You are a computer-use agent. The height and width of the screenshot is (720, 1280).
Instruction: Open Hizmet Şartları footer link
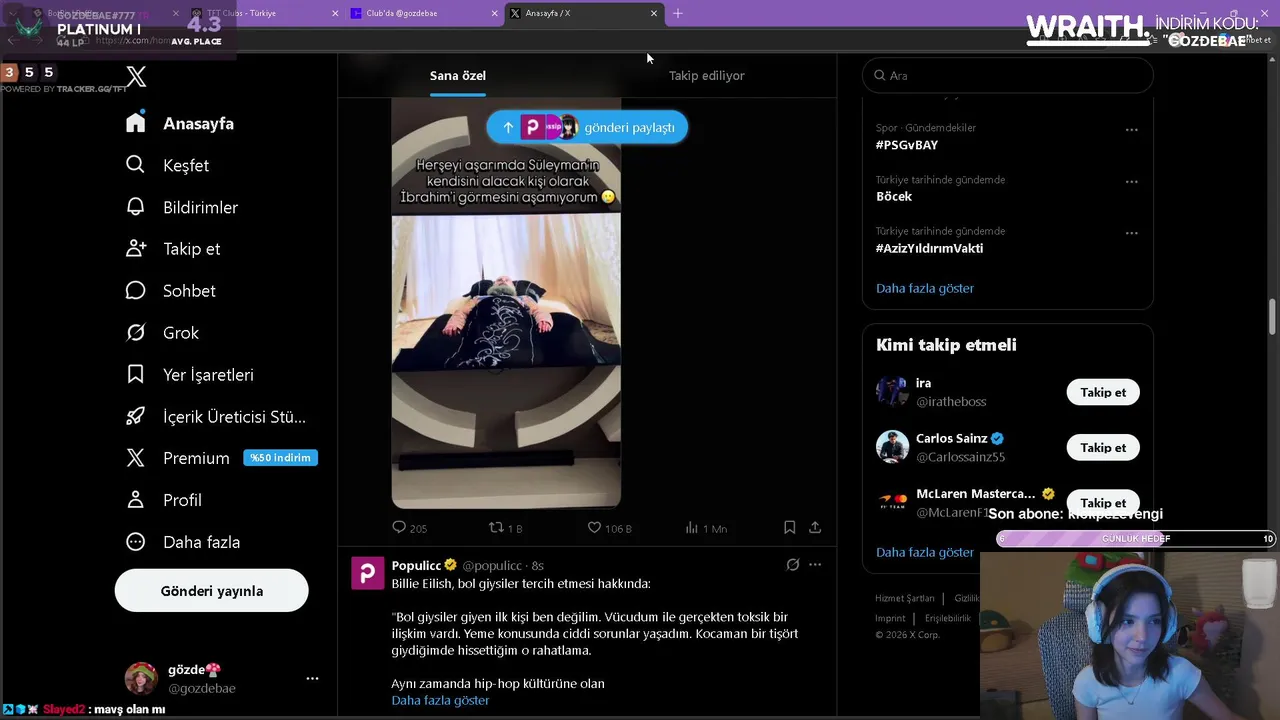(x=905, y=598)
